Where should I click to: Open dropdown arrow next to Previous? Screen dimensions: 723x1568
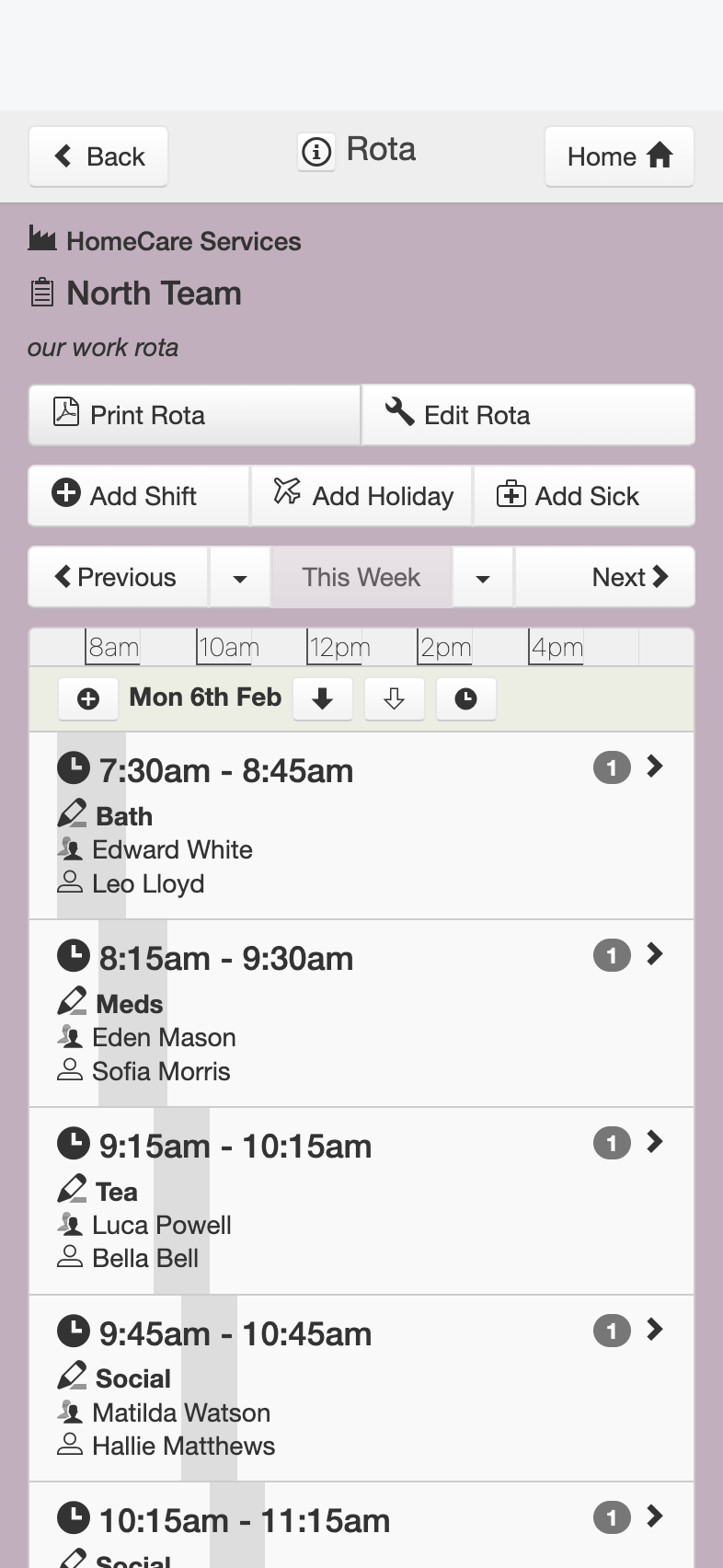[240, 578]
